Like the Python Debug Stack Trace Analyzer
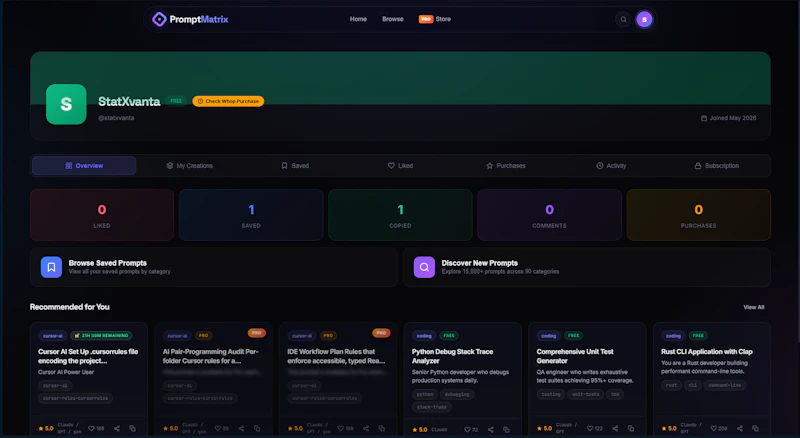 pos(471,429)
